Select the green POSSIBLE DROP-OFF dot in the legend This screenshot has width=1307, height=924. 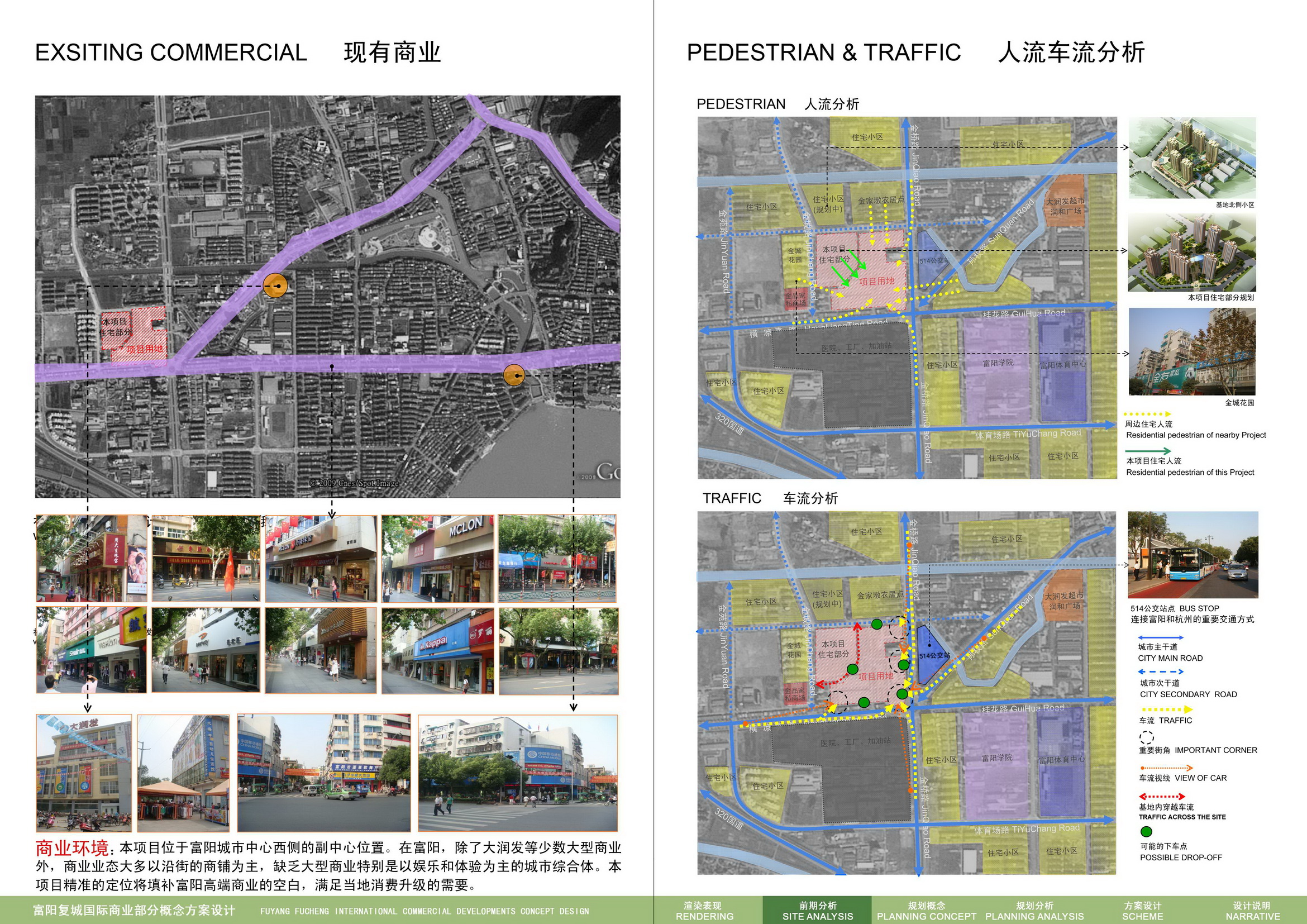point(1147,832)
